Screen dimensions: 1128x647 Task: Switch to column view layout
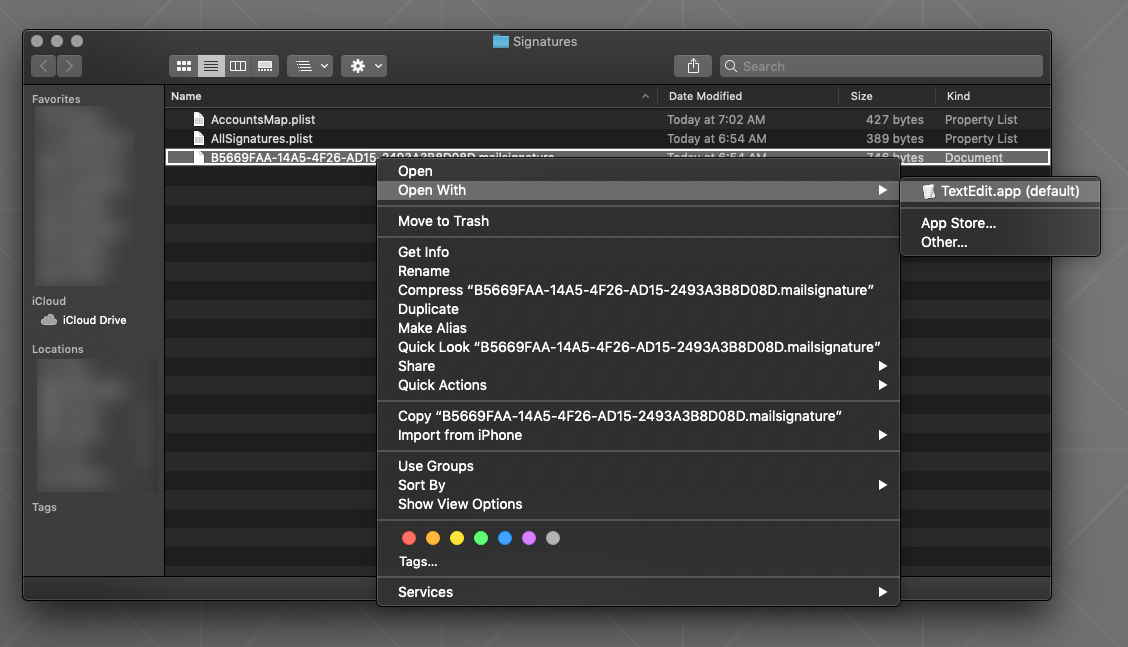click(x=238, y=66)
